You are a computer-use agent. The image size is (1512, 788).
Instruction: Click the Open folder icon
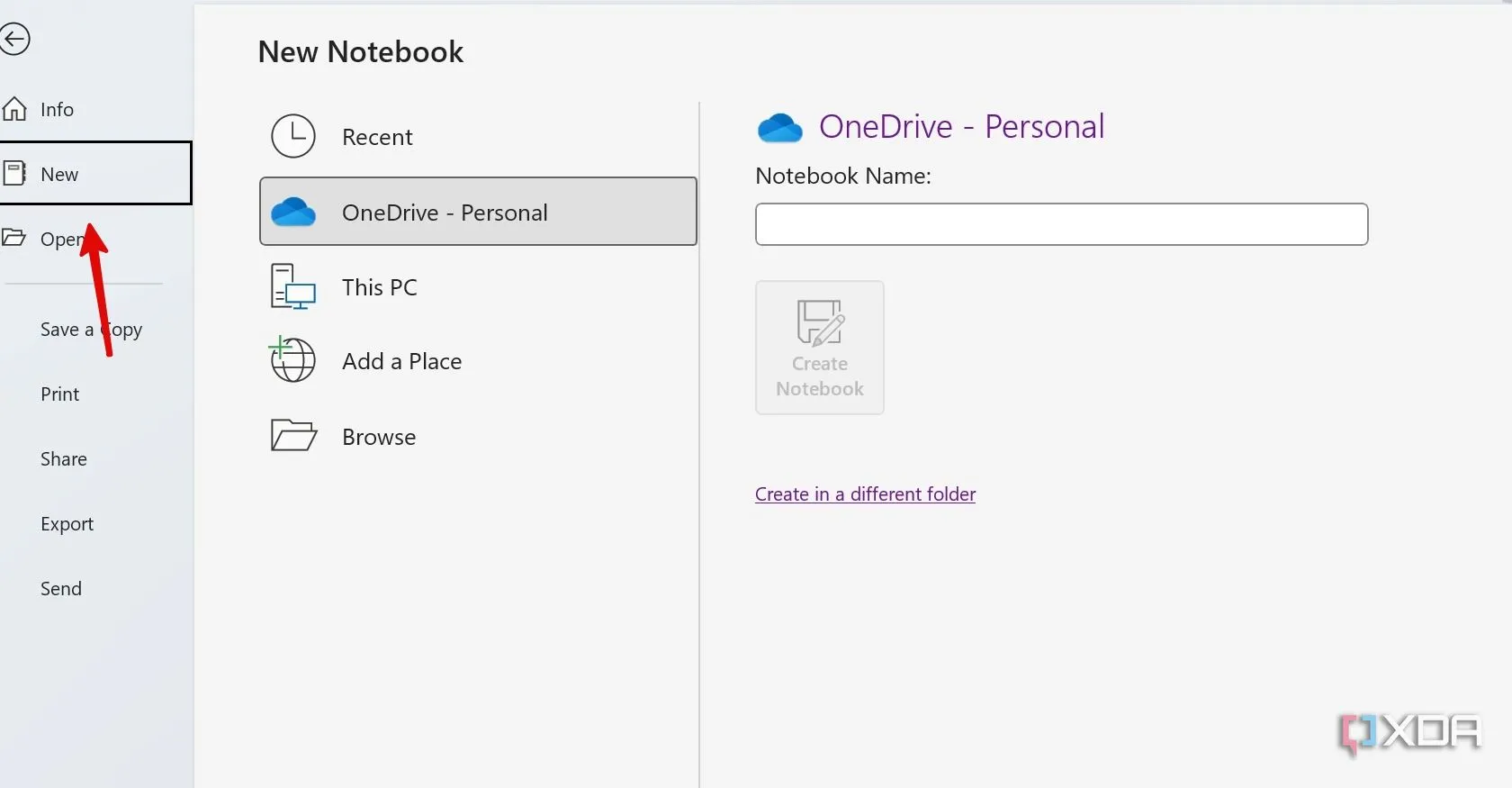13,238
